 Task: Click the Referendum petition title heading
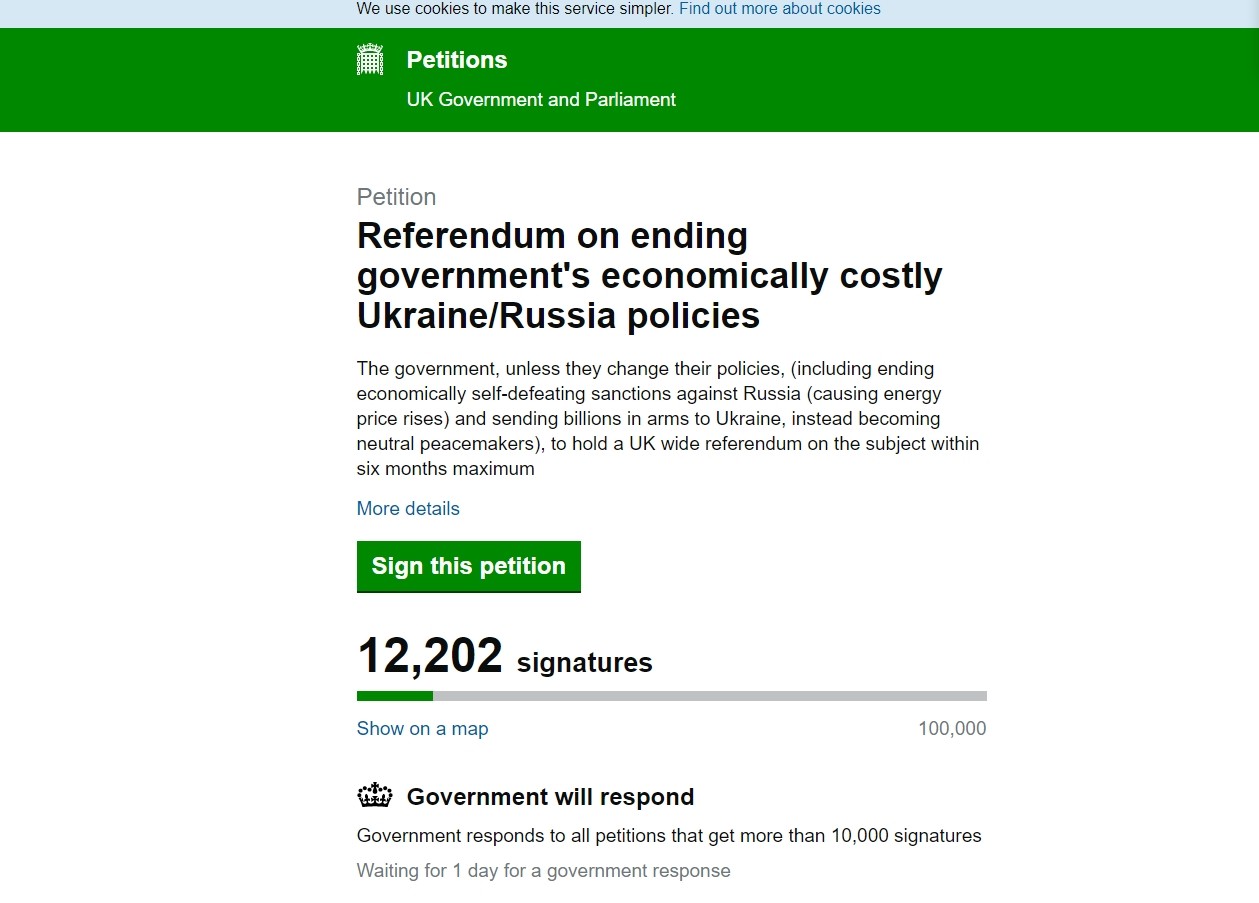(649, 276)
